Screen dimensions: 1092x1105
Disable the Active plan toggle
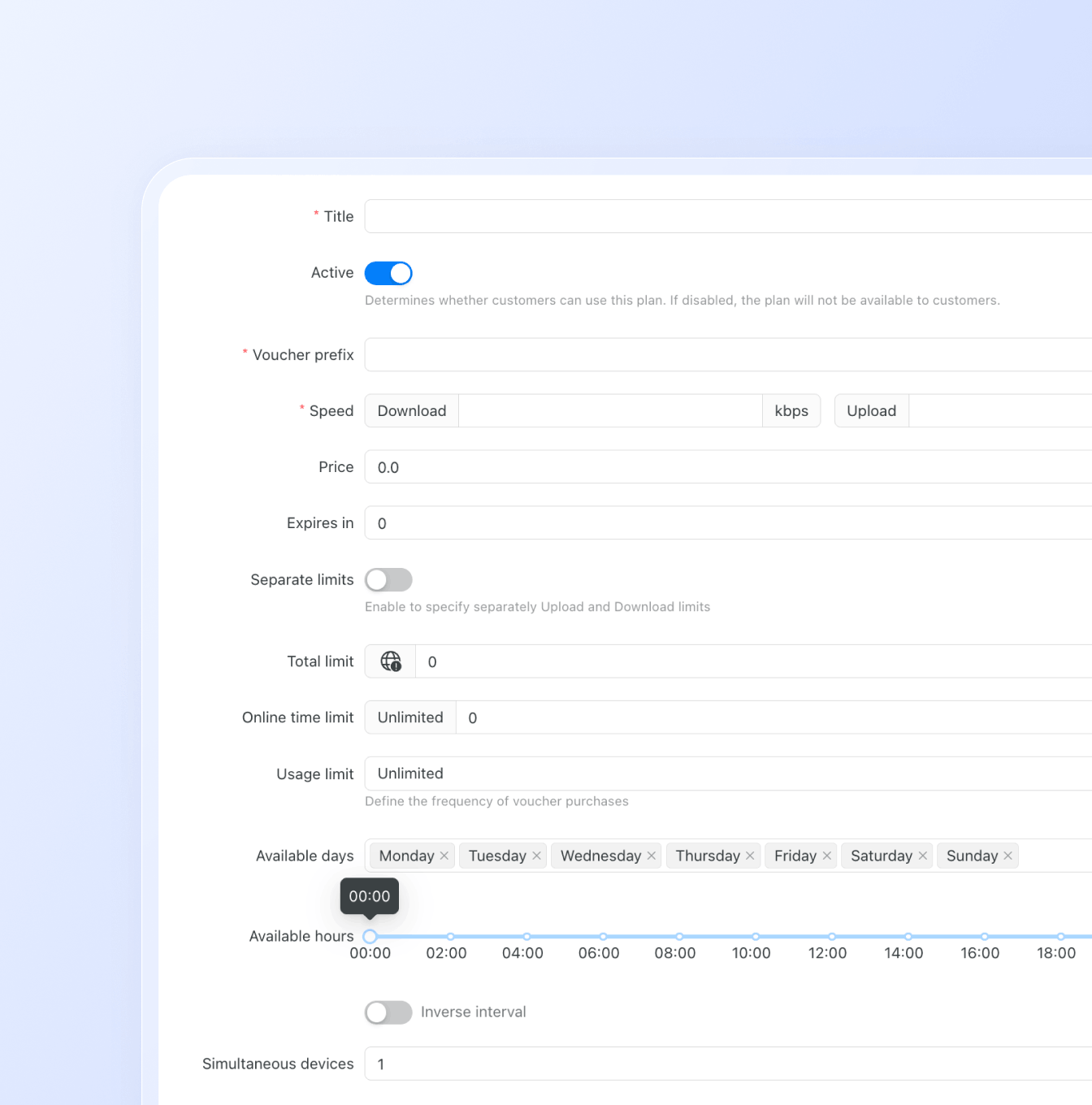[x=388, y=273]
